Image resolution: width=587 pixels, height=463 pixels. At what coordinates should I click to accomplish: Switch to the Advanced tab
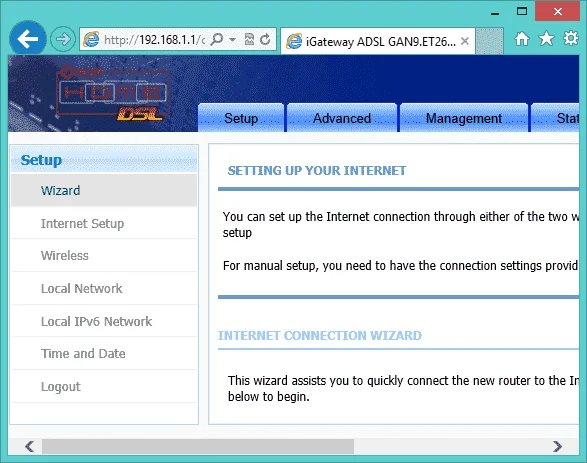(x=342, y=118)
